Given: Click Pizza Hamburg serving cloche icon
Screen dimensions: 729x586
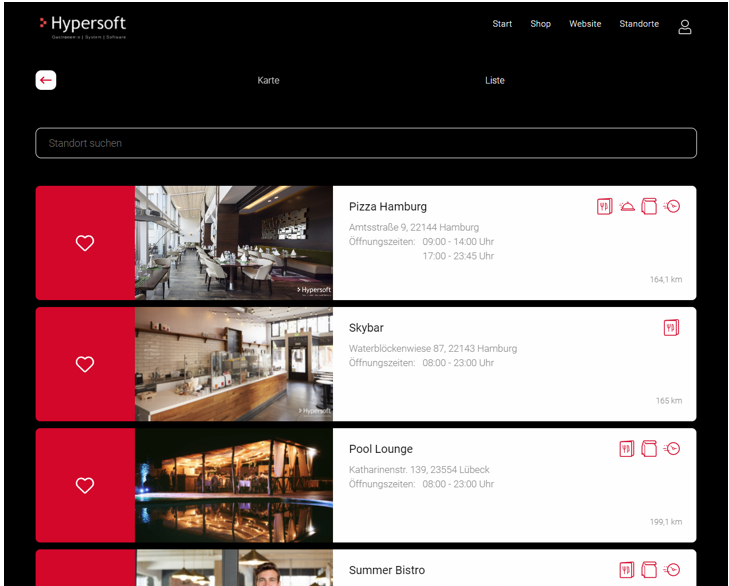Looking at the screenshot, I should [627, 206].
